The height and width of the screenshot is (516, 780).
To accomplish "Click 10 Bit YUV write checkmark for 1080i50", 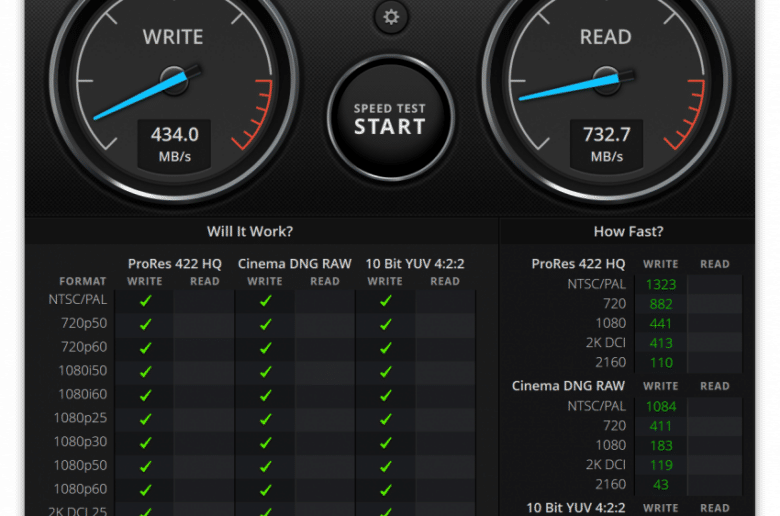I will point(386,372).
